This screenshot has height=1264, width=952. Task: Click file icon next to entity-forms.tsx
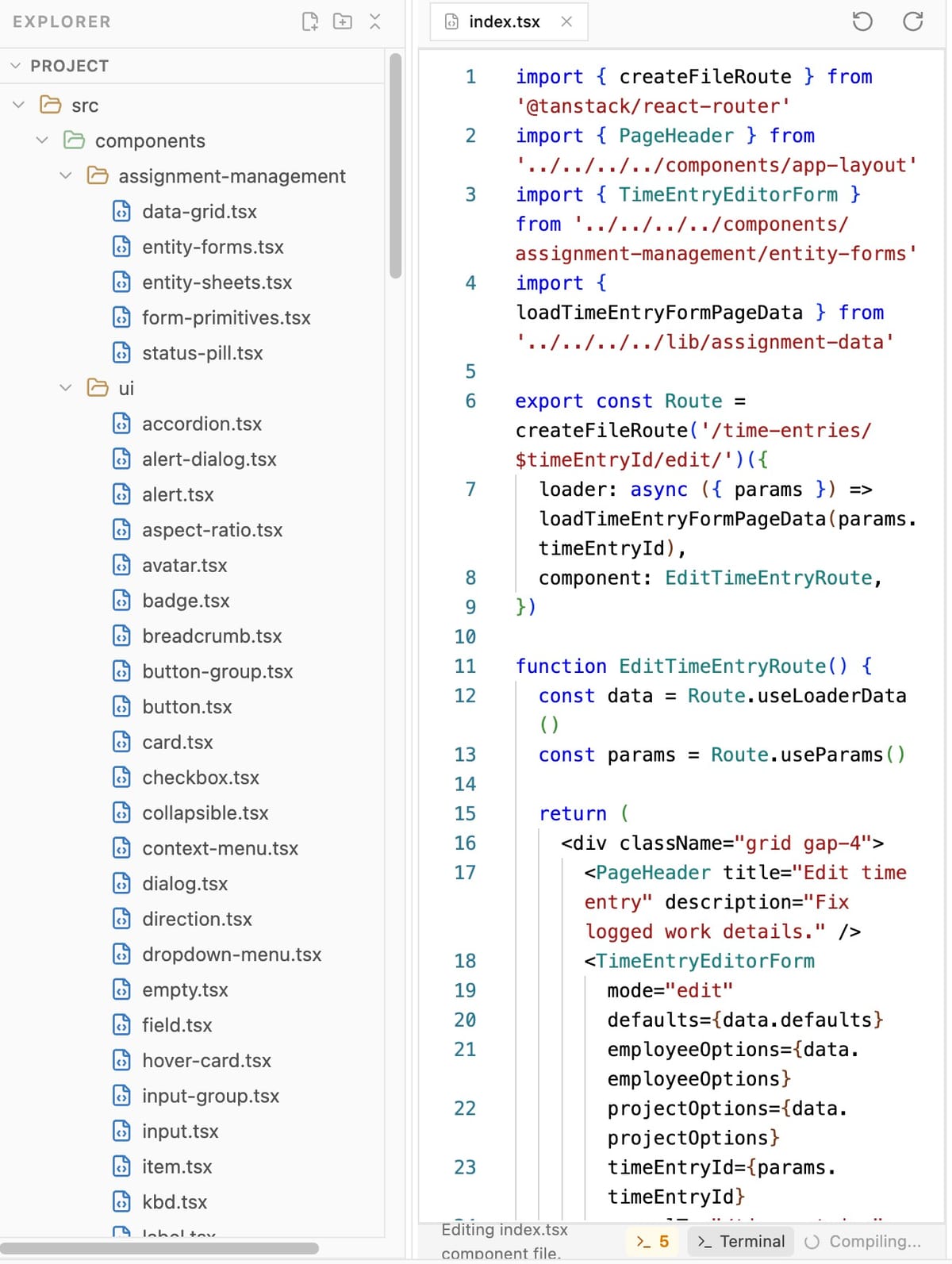[x=121, y=247]
